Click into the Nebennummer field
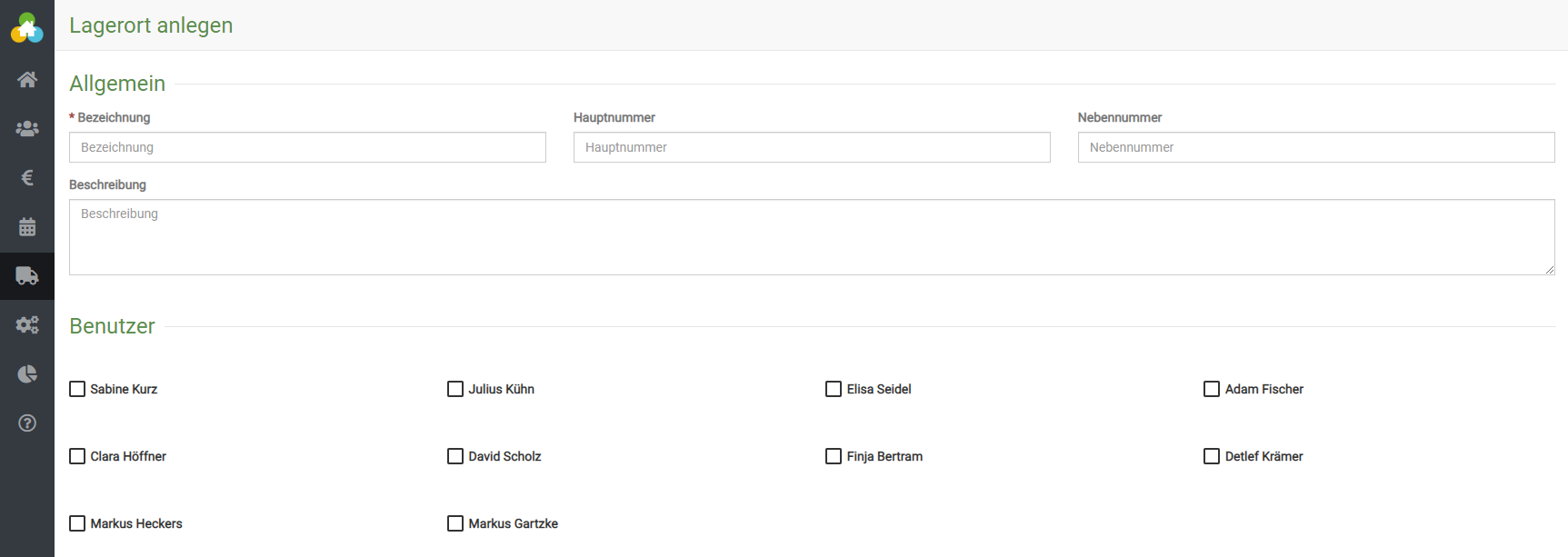The height and width of the screenshot is (557, 1568). pyautogui.click(x=1315, y=147)
